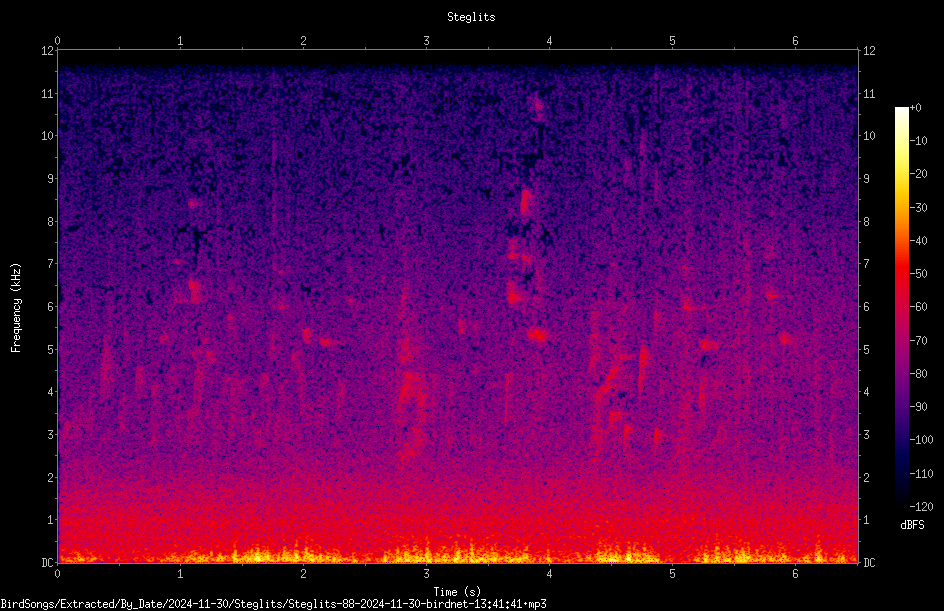Click the 1 kHz label on right axis
The height and width of the screenshot is (611, 944).
pos(866,520)
